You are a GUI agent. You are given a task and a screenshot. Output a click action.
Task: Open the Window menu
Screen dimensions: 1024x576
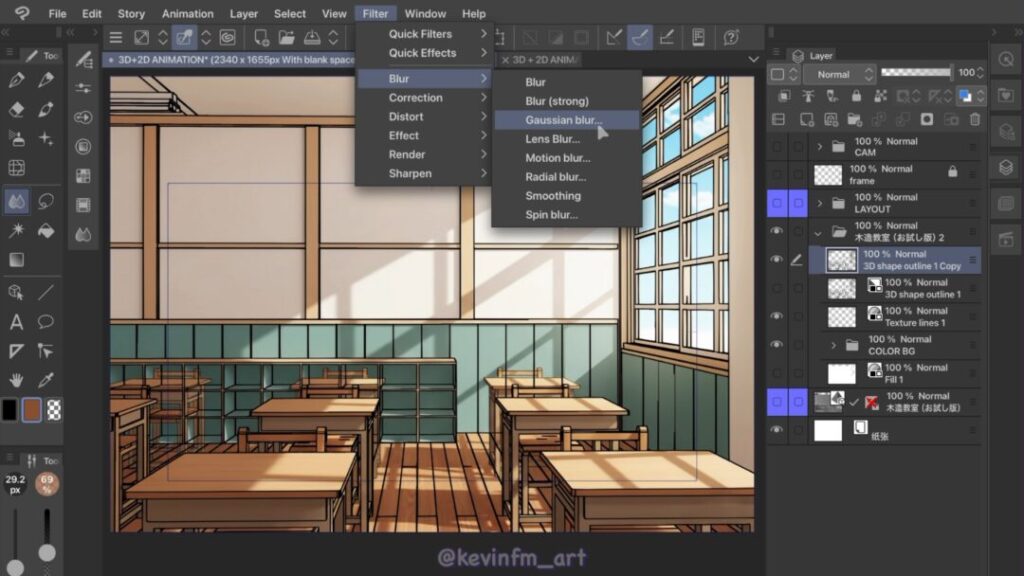(x=425, y=13)
